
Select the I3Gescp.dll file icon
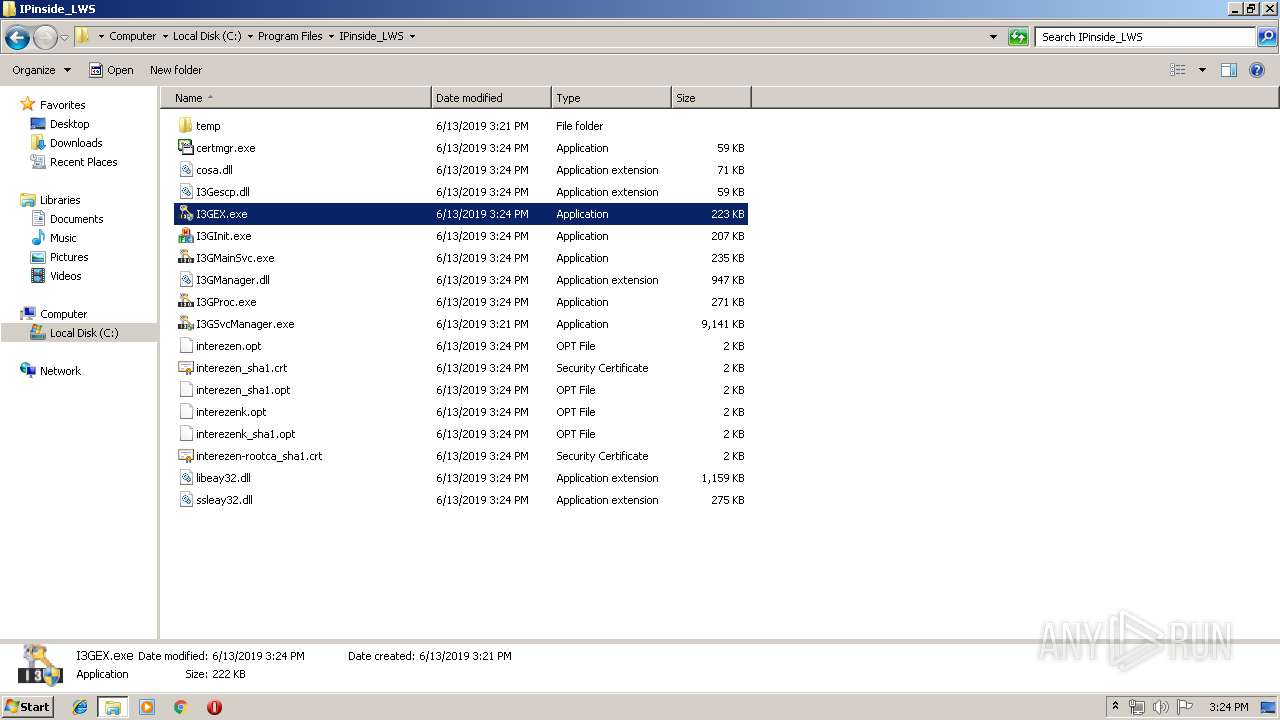point(185,192)
